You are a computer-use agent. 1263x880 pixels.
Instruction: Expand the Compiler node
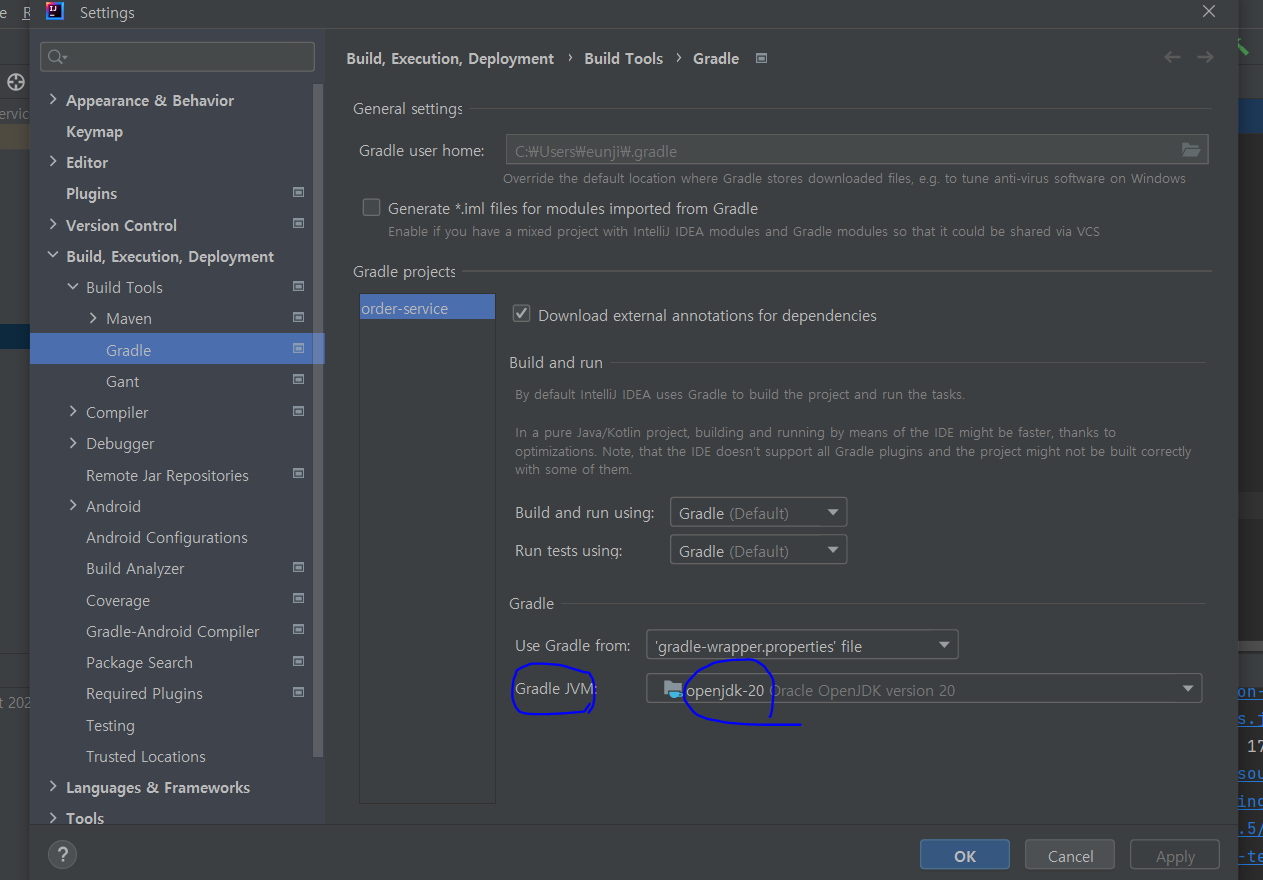click(73, 411)
